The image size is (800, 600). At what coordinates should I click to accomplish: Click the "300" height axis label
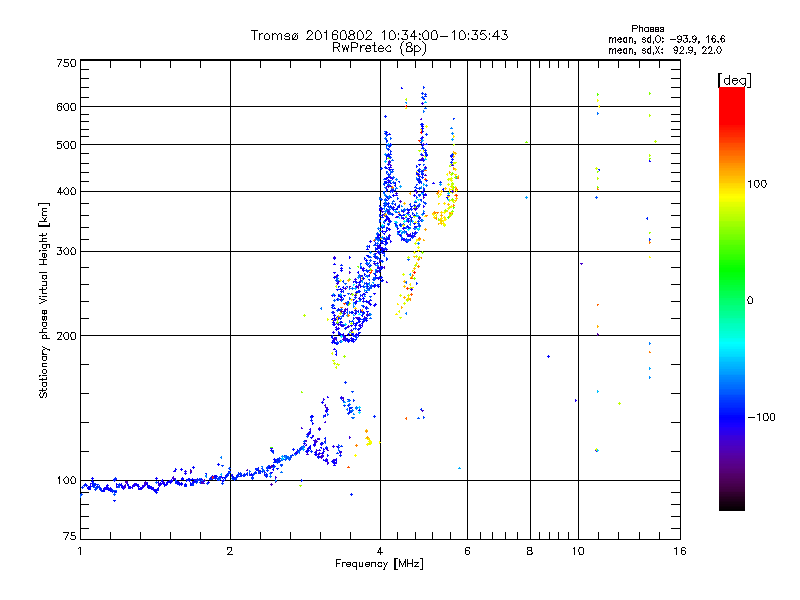pyautogui.click(x=66, y=252)
